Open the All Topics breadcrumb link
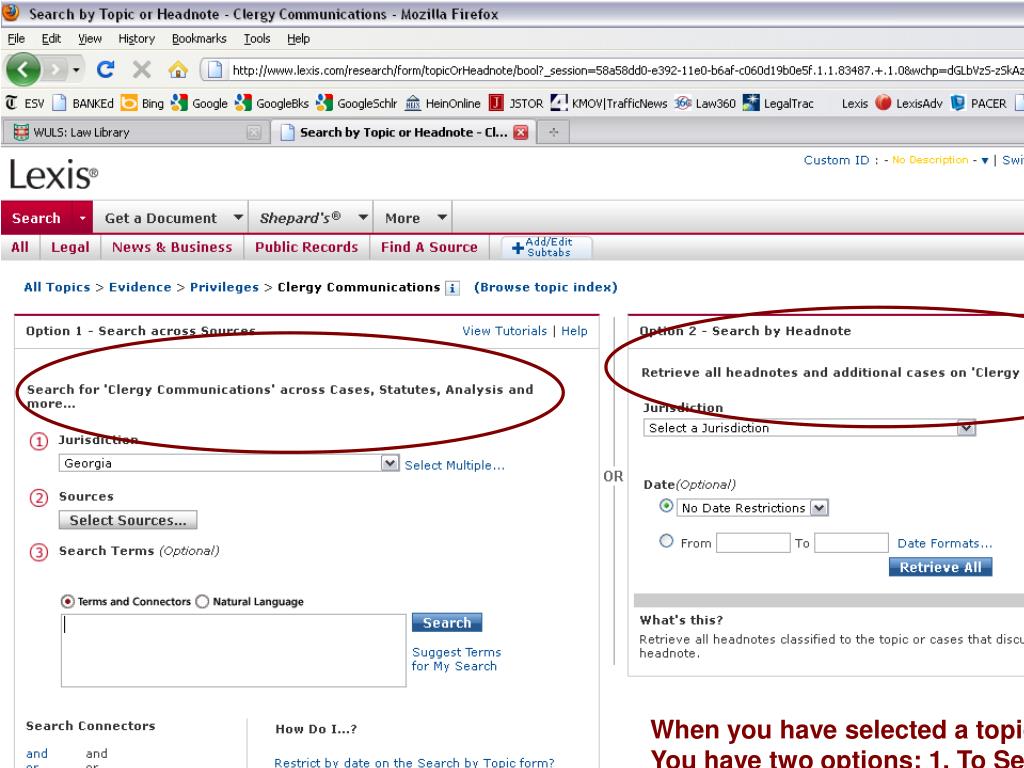The height and width of the screenshot is (768, 1024). point(57,287)
